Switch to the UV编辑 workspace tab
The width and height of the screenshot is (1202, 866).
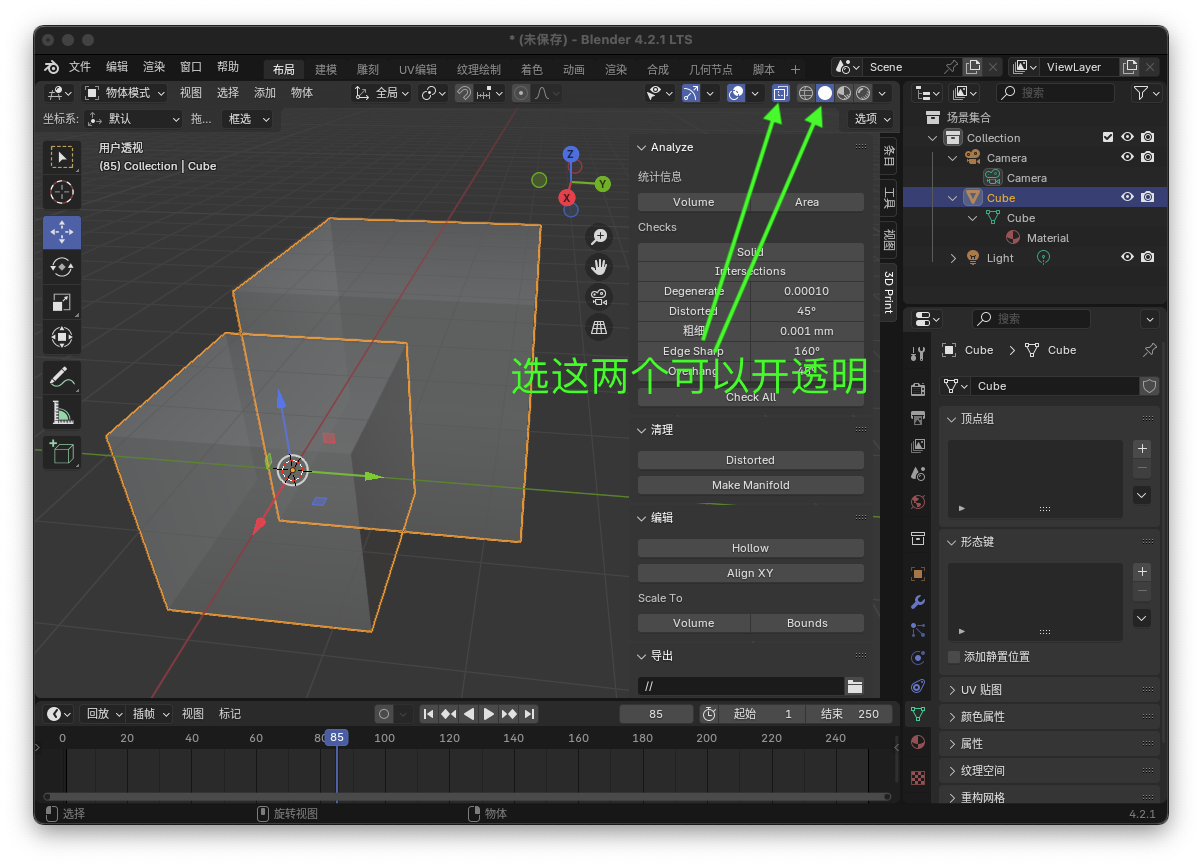[x=418, y=70]
